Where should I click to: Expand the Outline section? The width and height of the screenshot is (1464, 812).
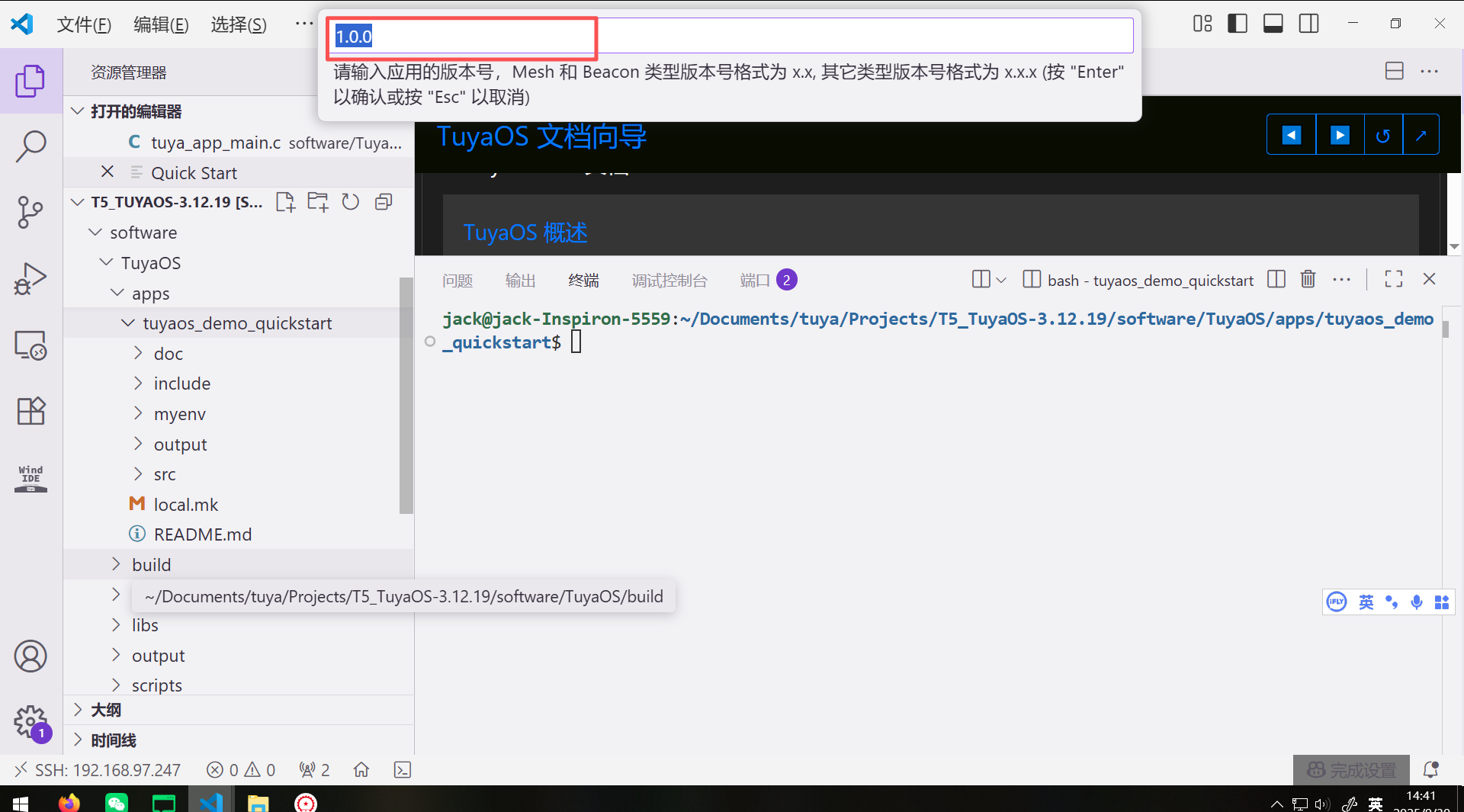[77, 710]
